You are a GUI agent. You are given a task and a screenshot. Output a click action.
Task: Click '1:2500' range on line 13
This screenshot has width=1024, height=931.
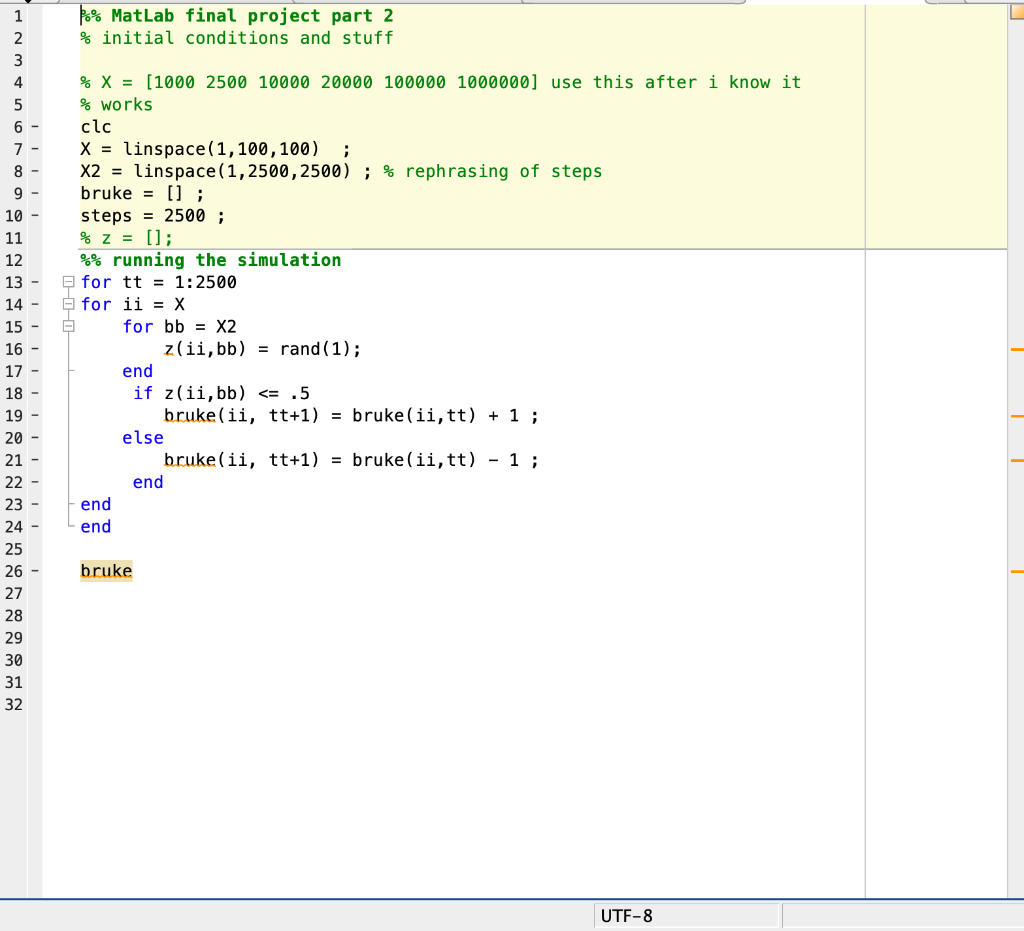[206, 283]
